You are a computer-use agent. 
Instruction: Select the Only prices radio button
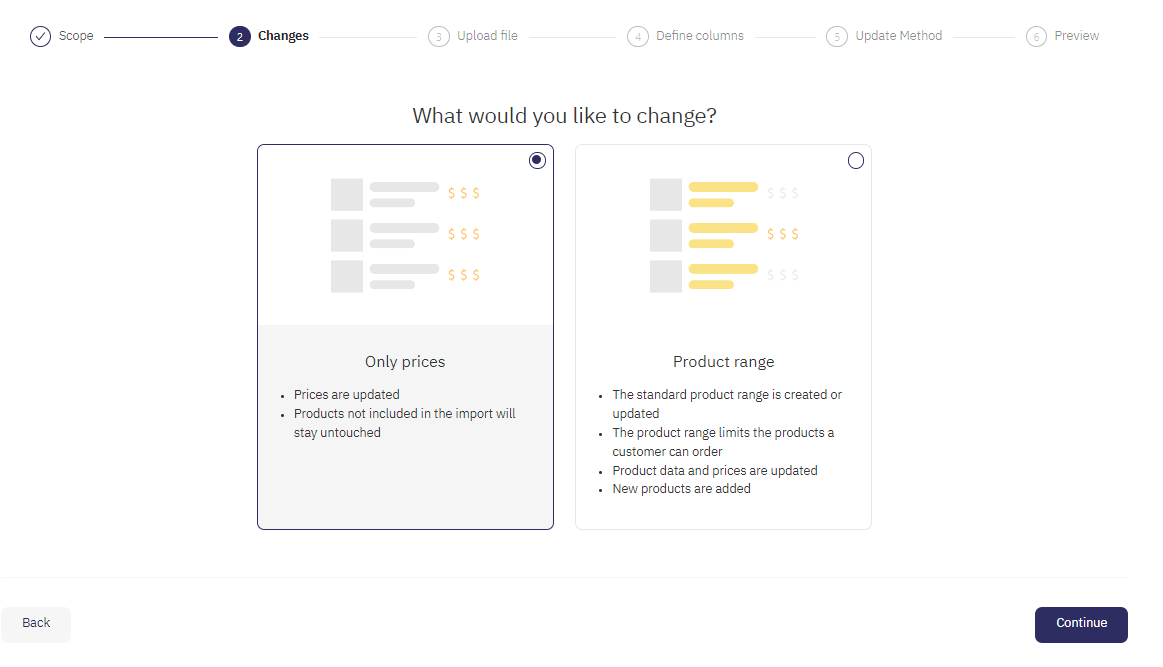click(538, 161)
